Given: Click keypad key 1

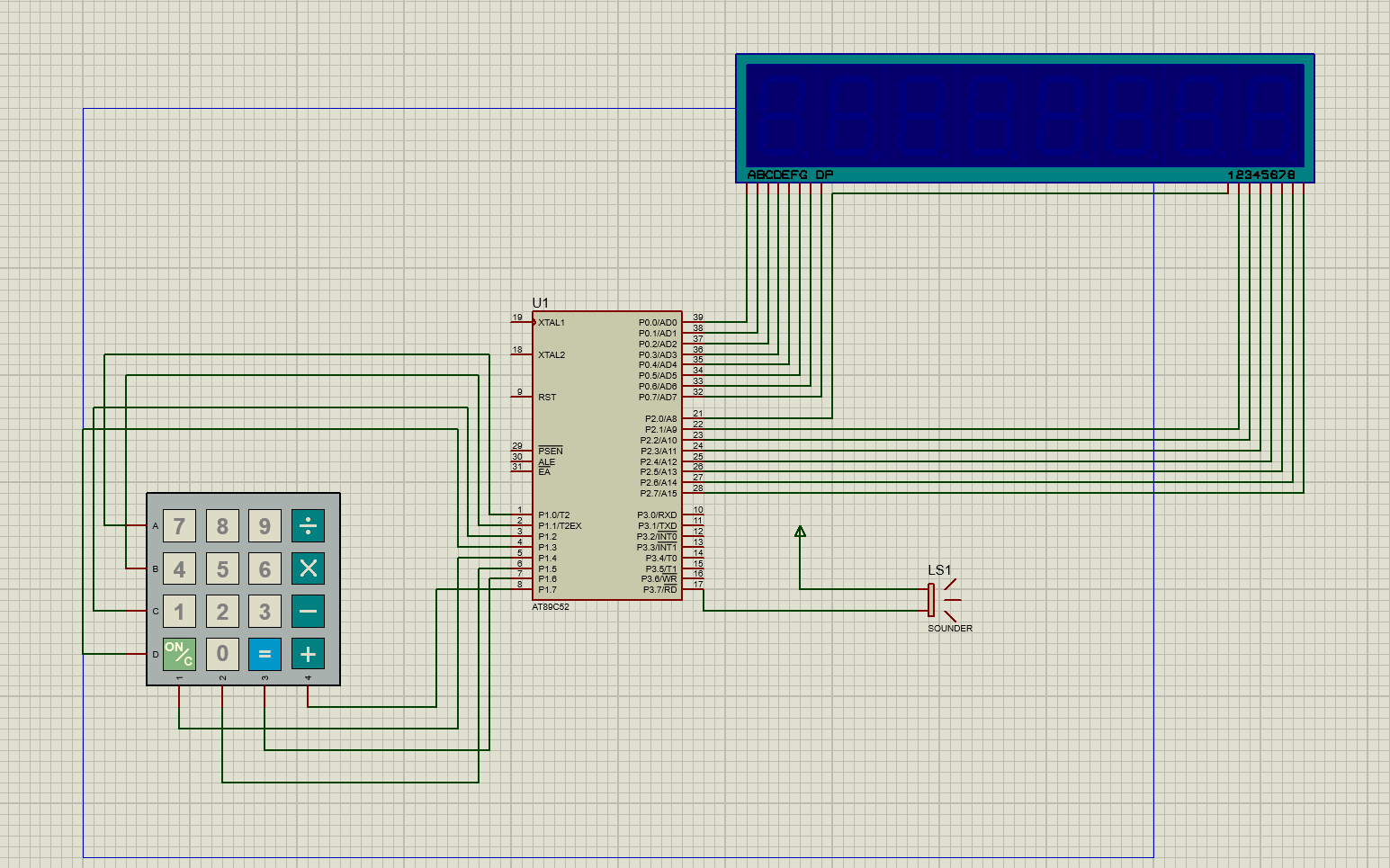Looking at the screenshot, I should tap(179, 612).
